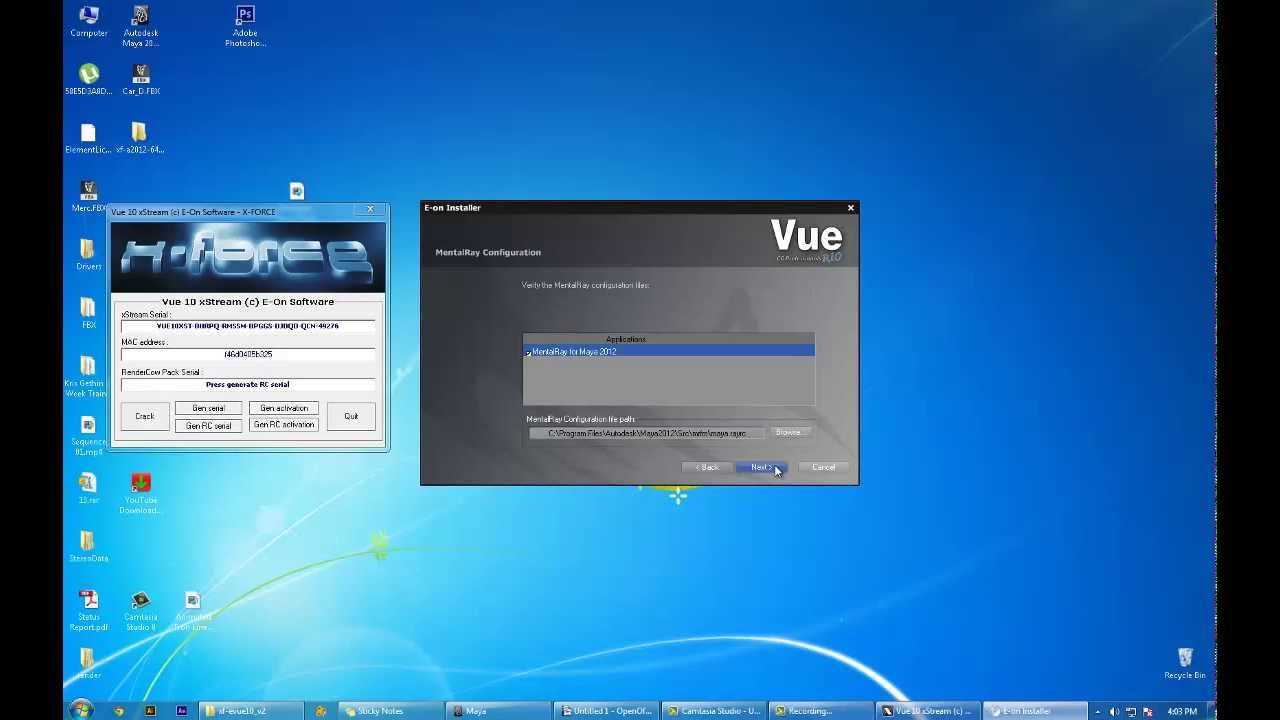Click Gen RC activation button
Image resolution: width=1280 pixels, height=720 pixels.
[x=284, y=425]
